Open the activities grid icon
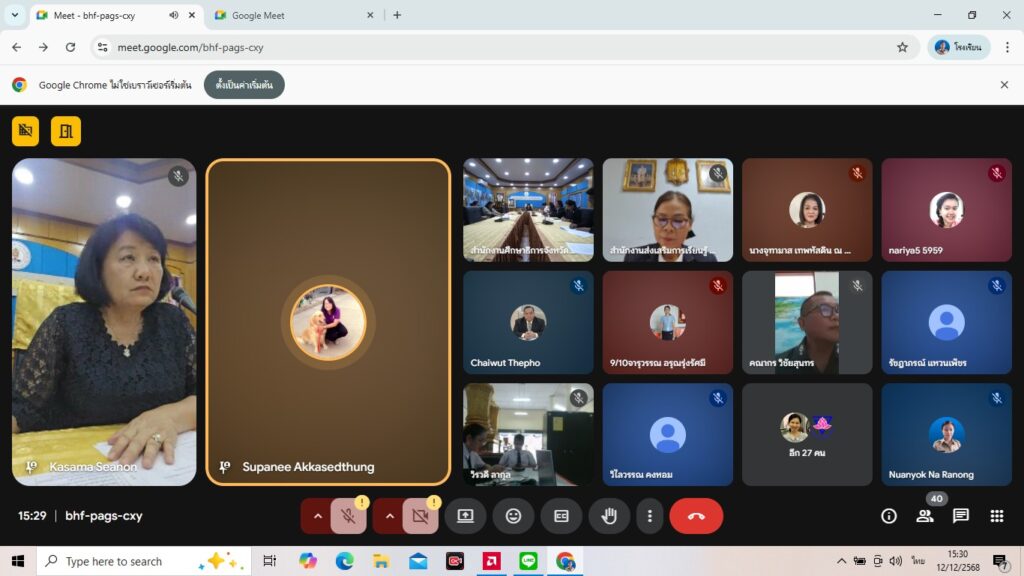Image resolution: width=1024 pixels, height=576 pixels. [x=996, y=516]
